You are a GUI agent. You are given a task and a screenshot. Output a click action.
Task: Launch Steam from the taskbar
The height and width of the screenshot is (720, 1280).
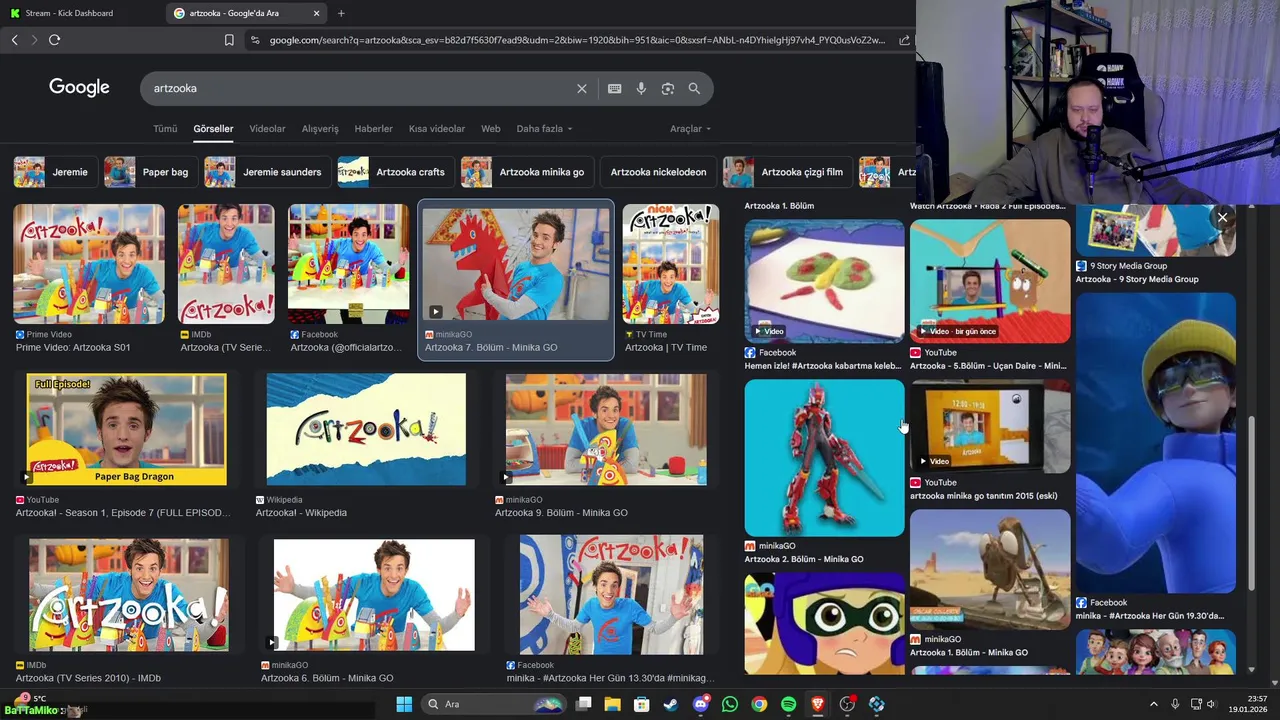(x=671, y=704)
